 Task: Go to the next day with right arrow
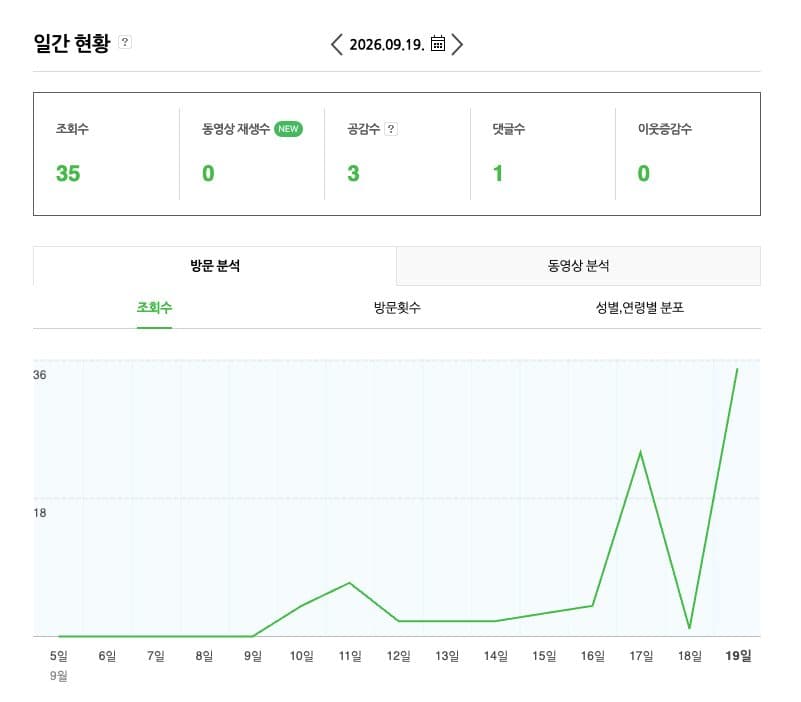click(458, 44)
